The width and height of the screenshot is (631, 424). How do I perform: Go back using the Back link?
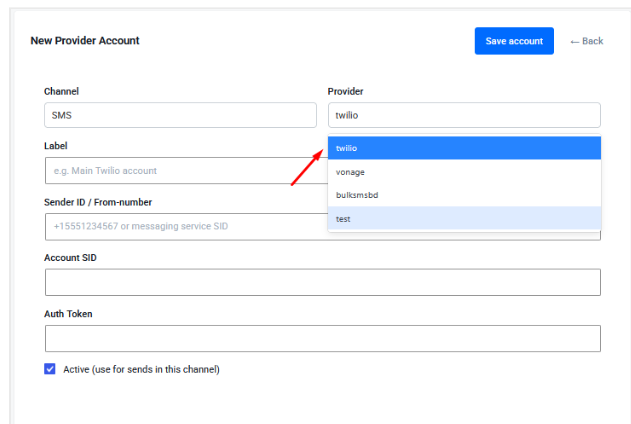587,41
